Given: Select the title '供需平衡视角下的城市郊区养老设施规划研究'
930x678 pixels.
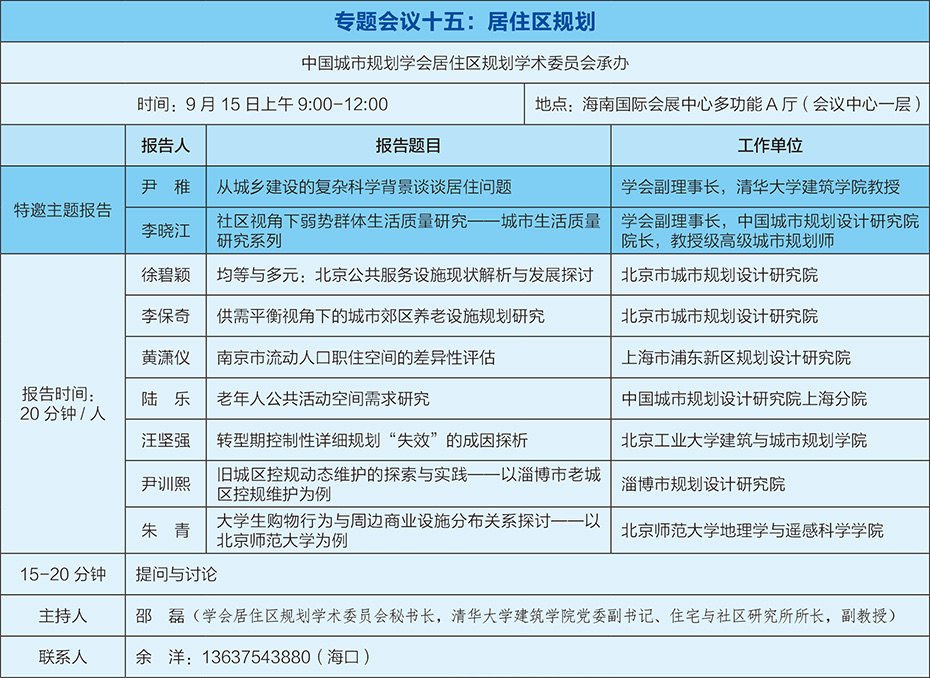Looking at the screenshot, I should 381,316.
